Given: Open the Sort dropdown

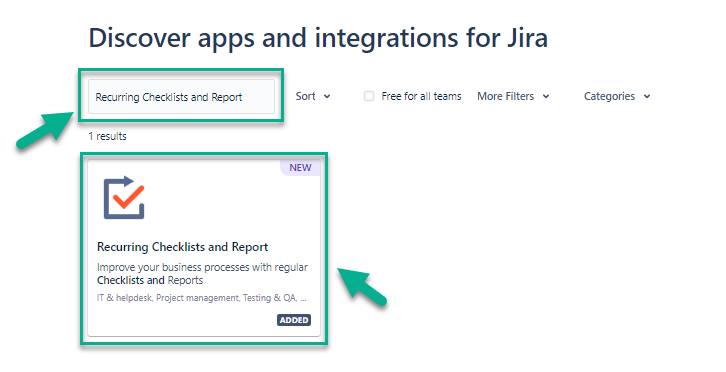Looking at the screenshot, I should click(x=313, y=96).
